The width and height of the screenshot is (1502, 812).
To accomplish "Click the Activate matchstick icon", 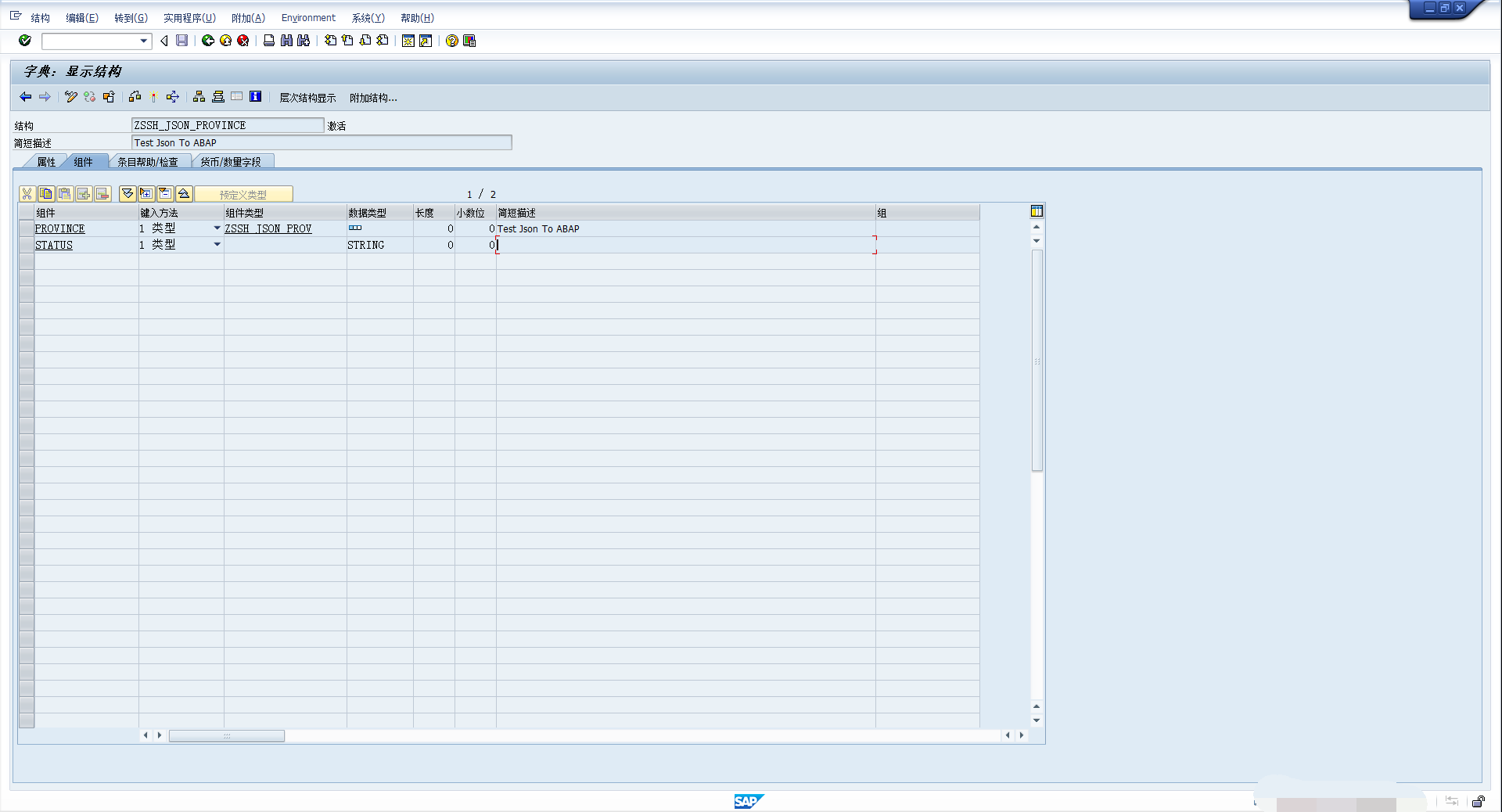I will (x=154, y=97).
